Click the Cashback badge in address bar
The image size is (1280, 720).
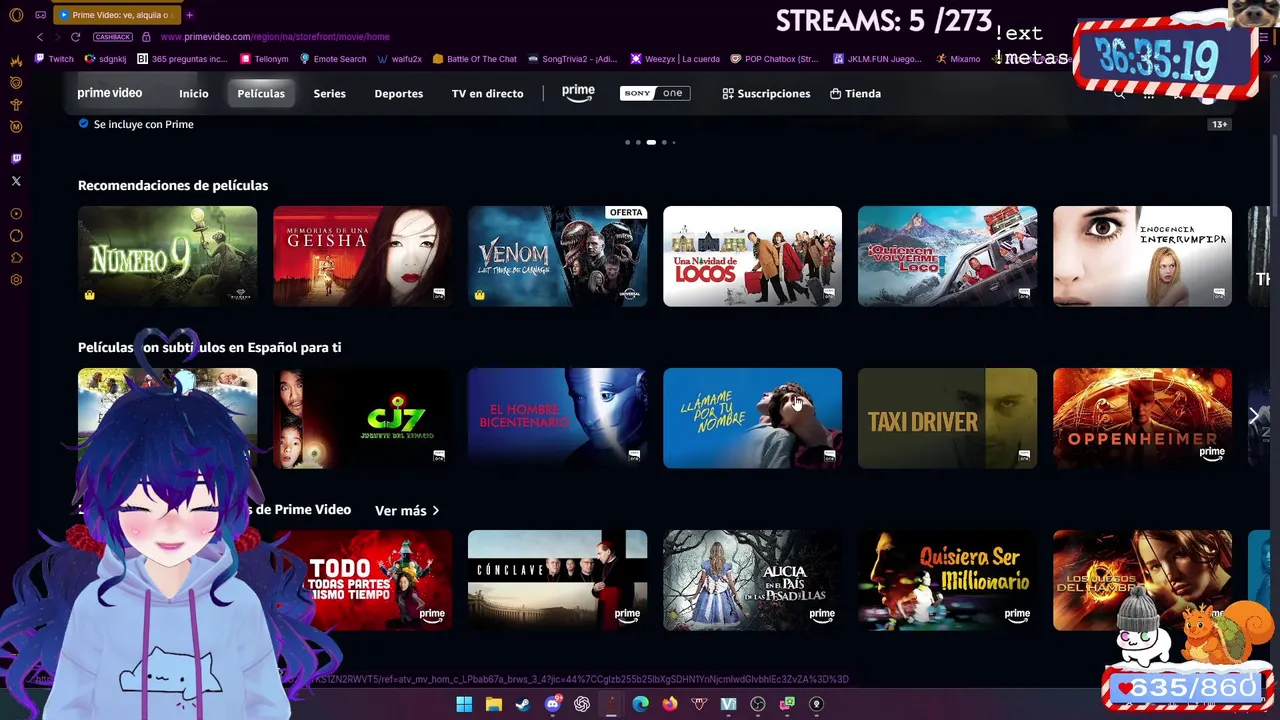(x=113, y=37)
